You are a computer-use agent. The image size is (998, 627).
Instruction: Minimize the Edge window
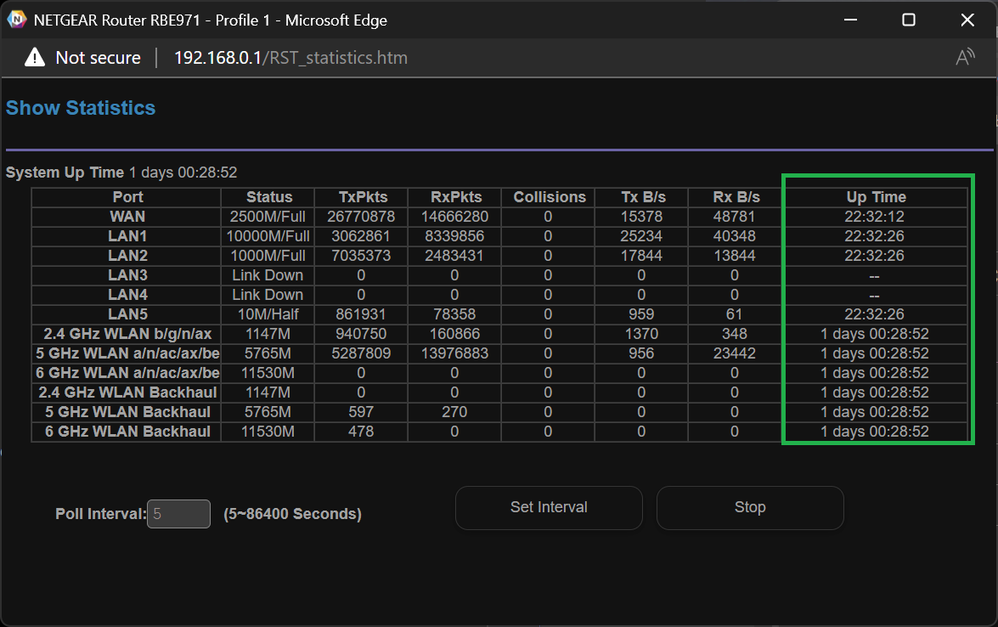pos(850,20)
